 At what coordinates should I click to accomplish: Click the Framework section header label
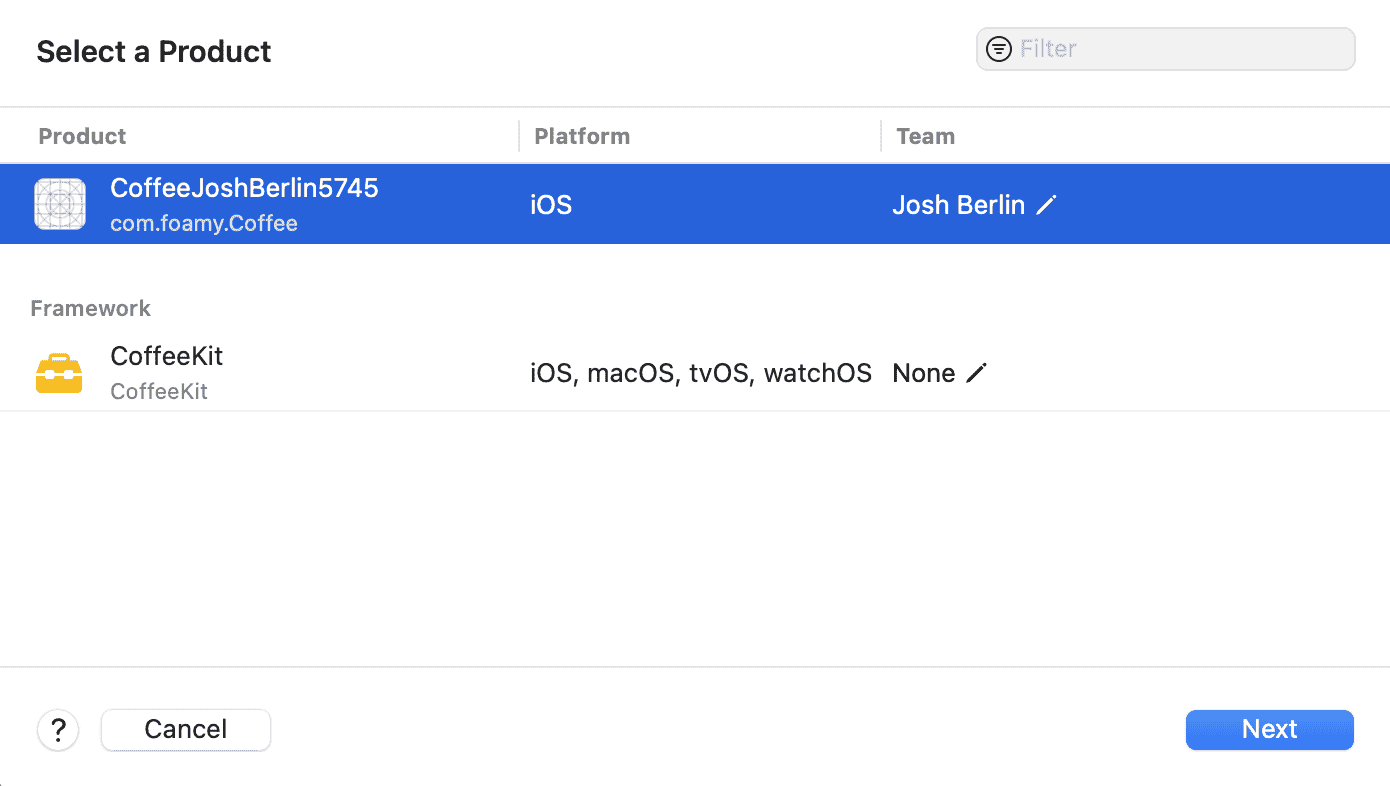90,308
